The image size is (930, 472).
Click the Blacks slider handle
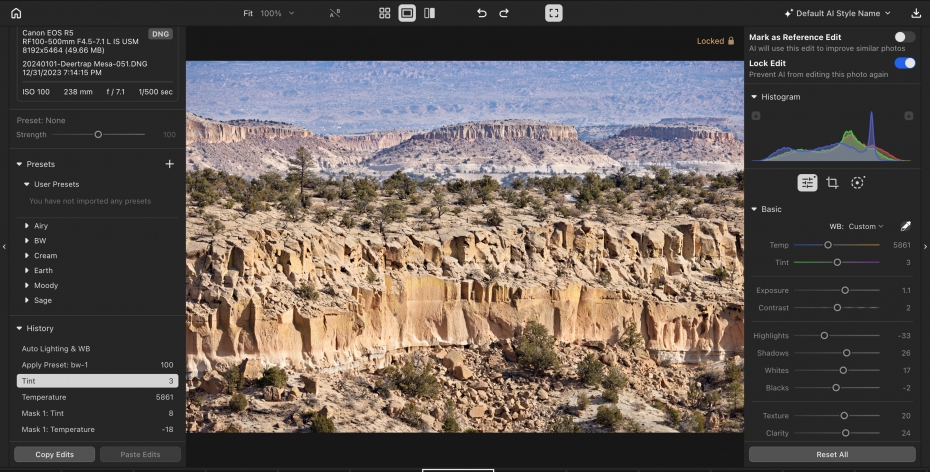click(836, 388)
